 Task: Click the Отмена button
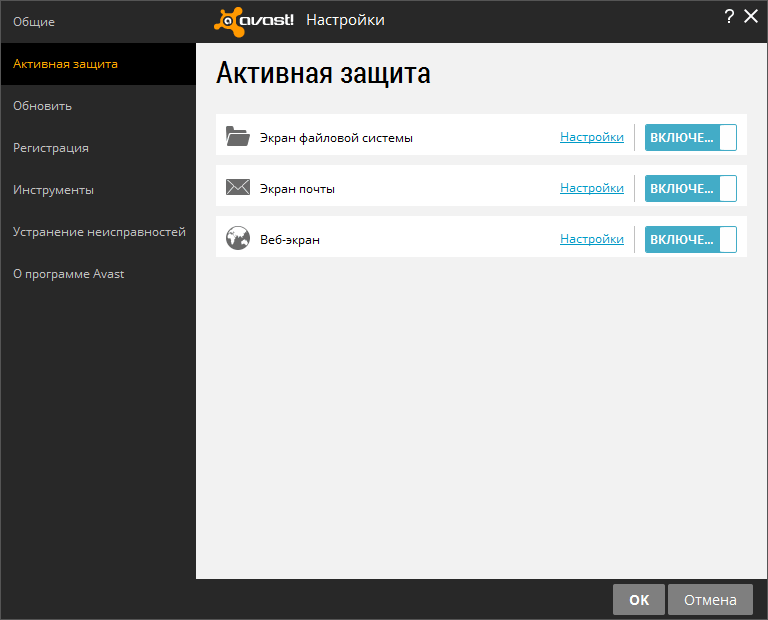click(x=710, y=599)
